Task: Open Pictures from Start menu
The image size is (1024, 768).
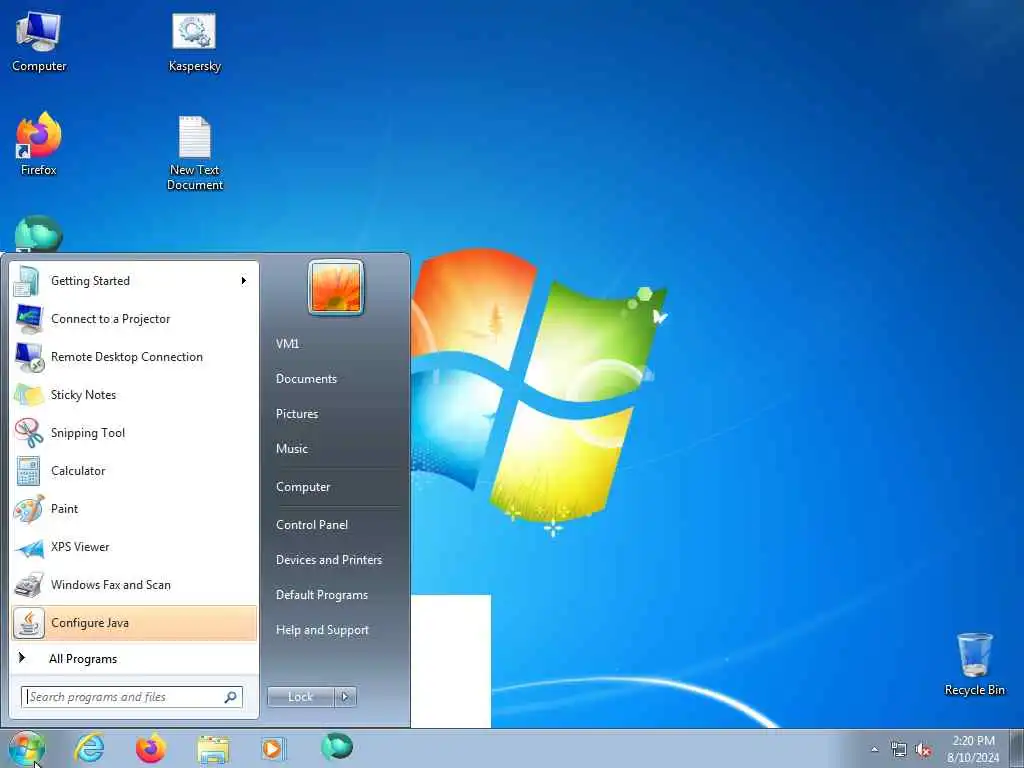Action: [x=297, y=414]
